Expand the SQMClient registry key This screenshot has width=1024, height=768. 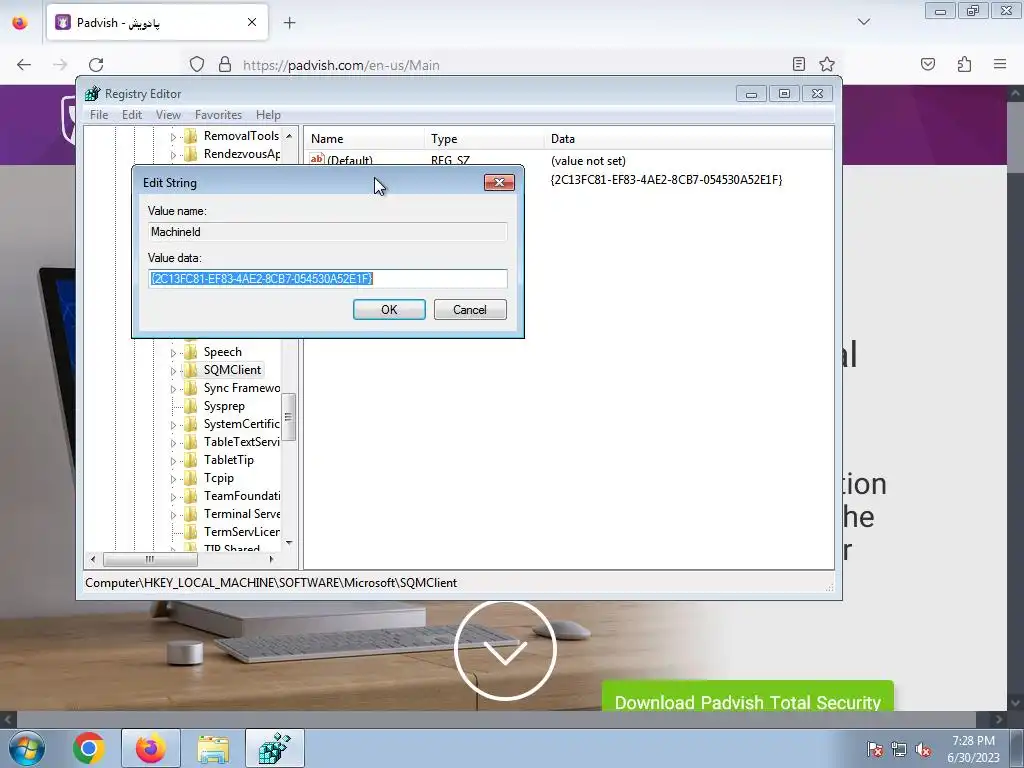(173, 370)
